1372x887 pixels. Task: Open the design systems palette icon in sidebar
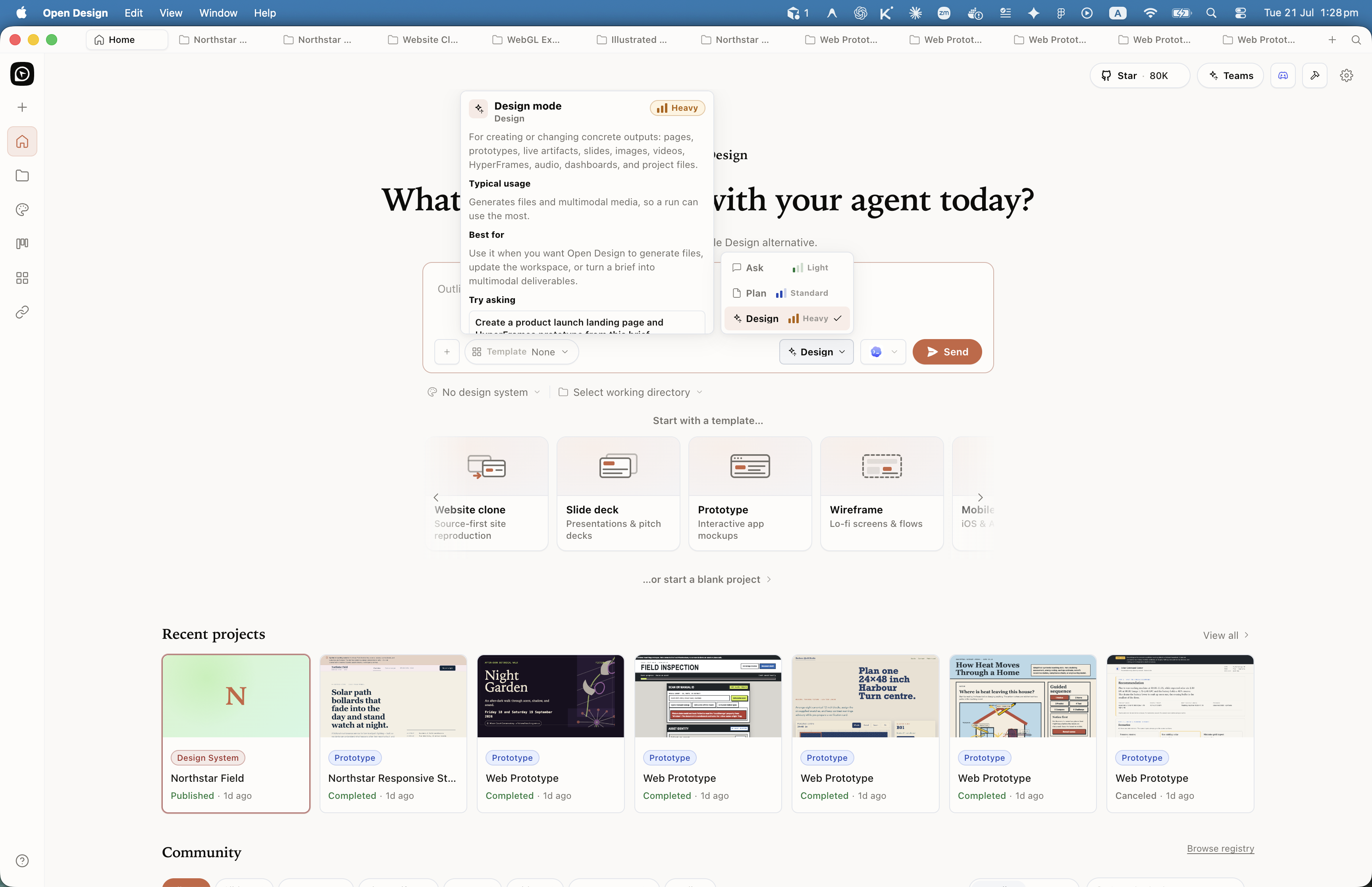click(22, 210)
